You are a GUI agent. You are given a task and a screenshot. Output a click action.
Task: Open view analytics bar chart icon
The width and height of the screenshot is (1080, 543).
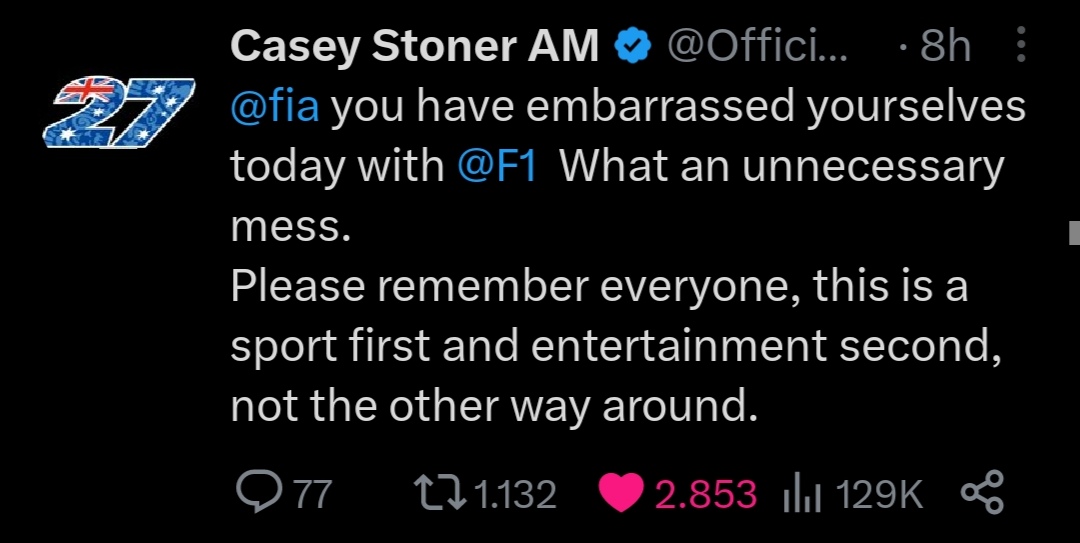point(802,495)
